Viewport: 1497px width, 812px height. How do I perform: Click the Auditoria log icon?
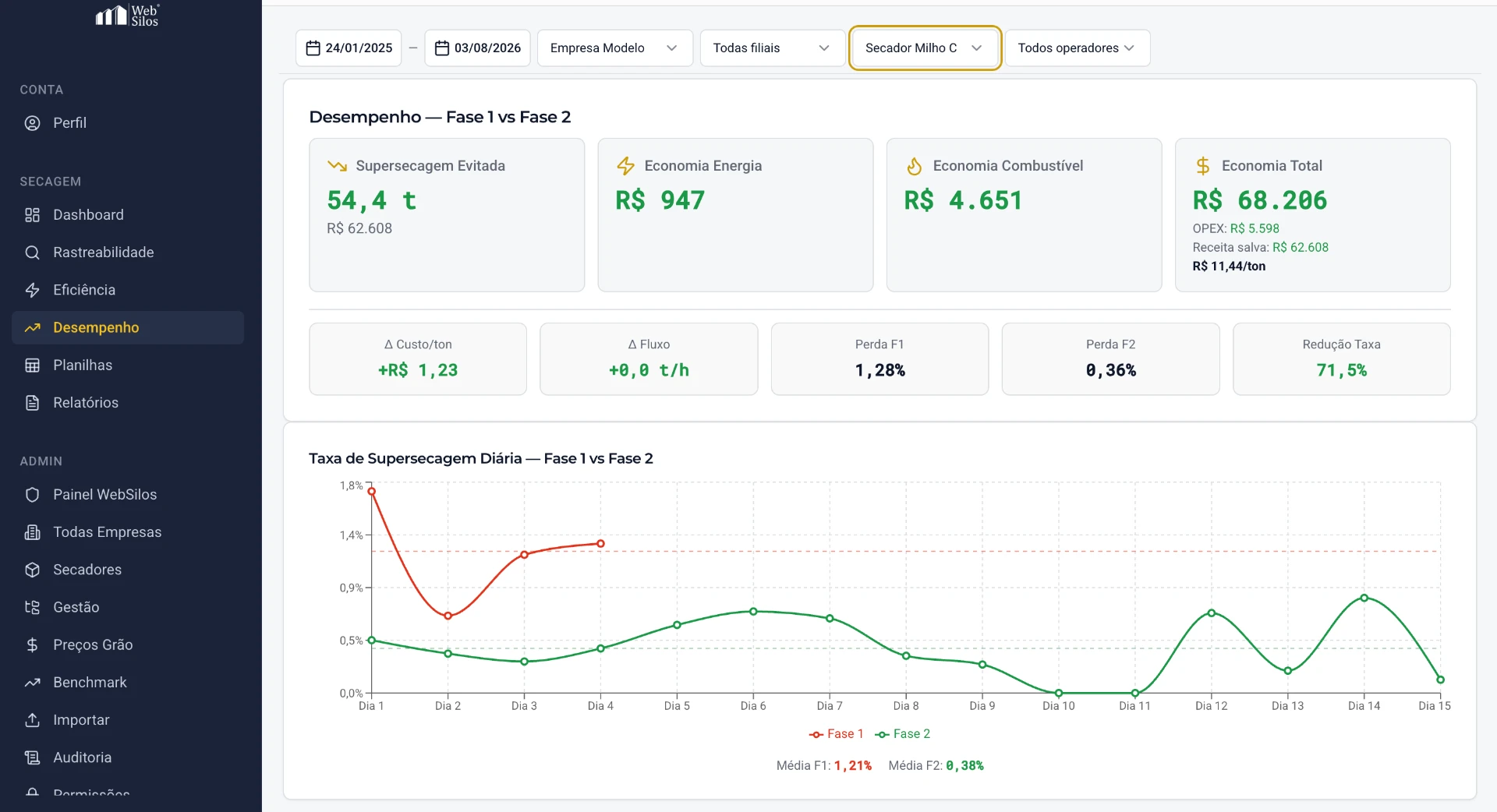coord(32,757)
